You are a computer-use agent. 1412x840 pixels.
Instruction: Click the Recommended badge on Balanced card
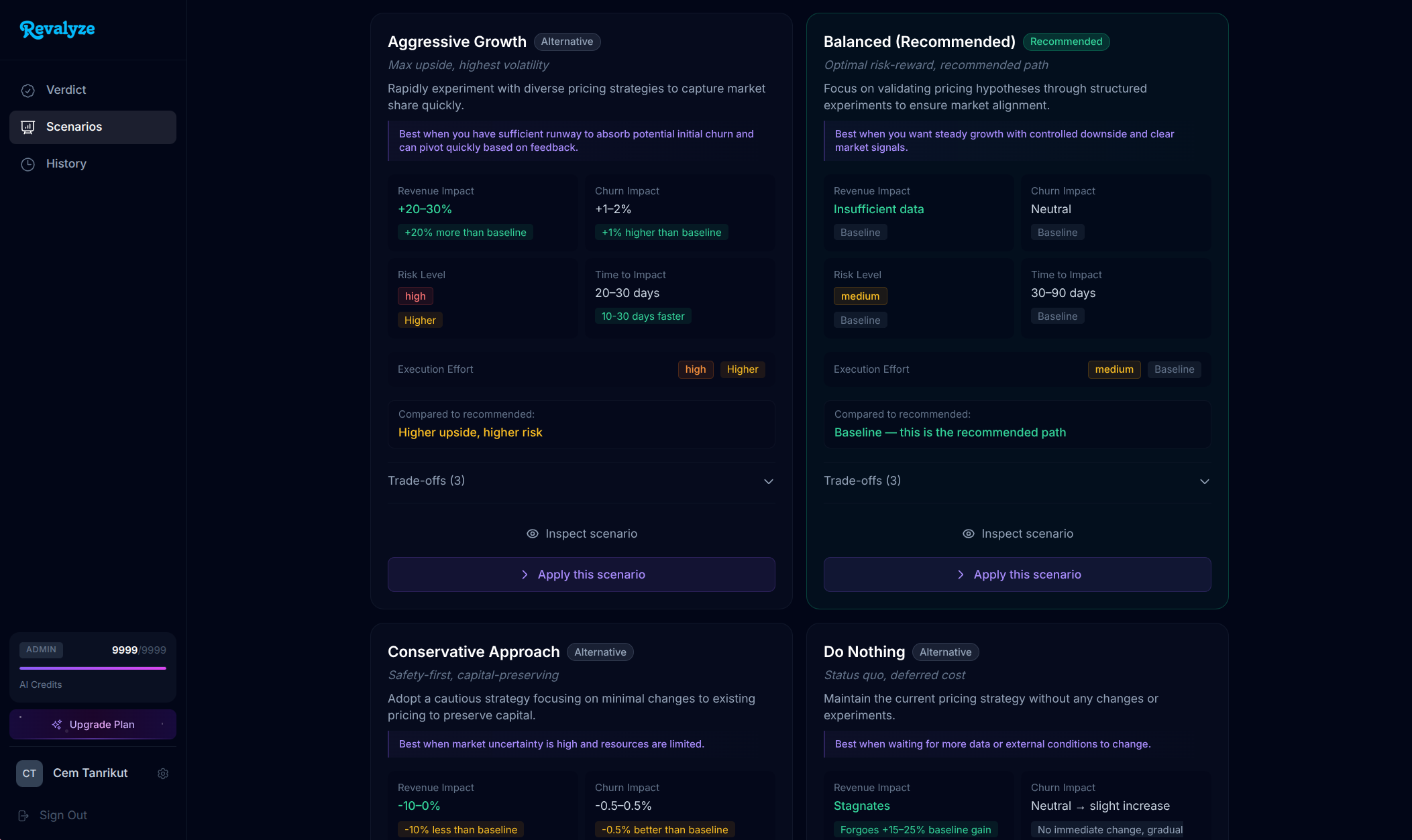pyautogui.click(x=1066, y=42)
